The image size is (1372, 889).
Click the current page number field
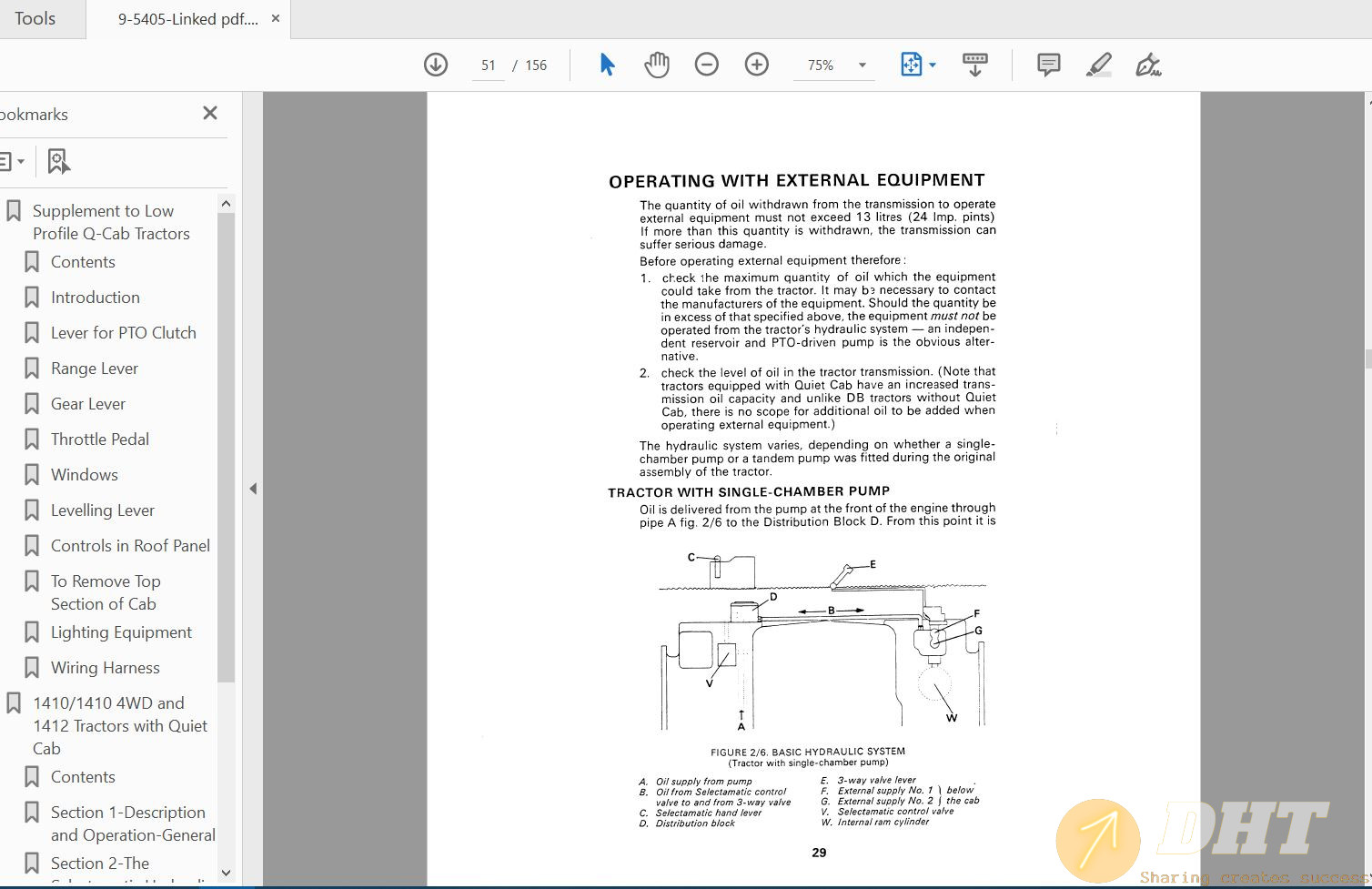[489, 66]
